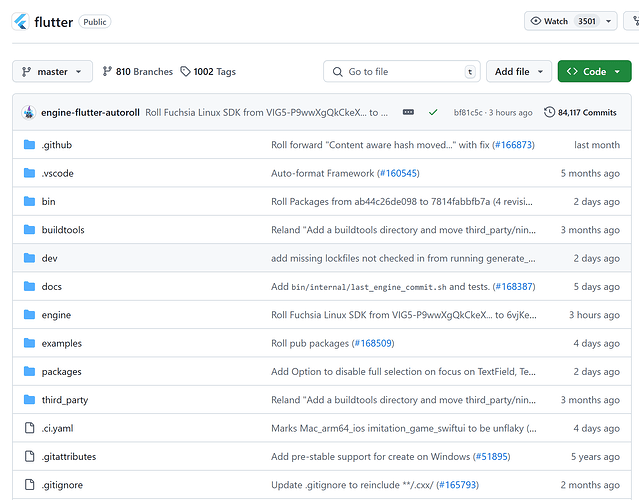Open the packages folder
Image resolution: width=639 pixels, height=500 pixels.
(62, 371)
